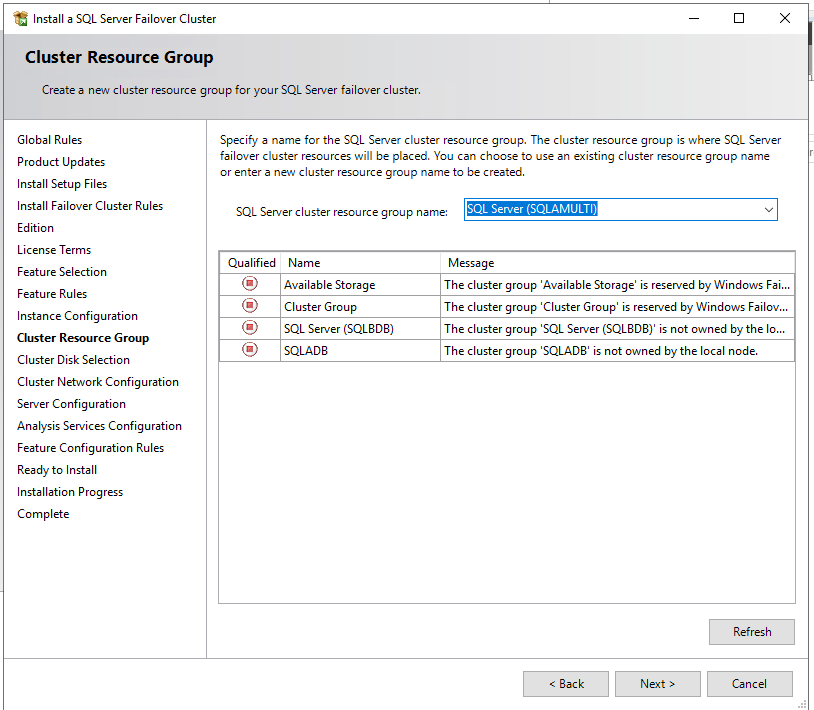This screenshot has width=814, height=710.
Task: Click the SQLBDB not owned message cell
Action: (x=617, y=329)
